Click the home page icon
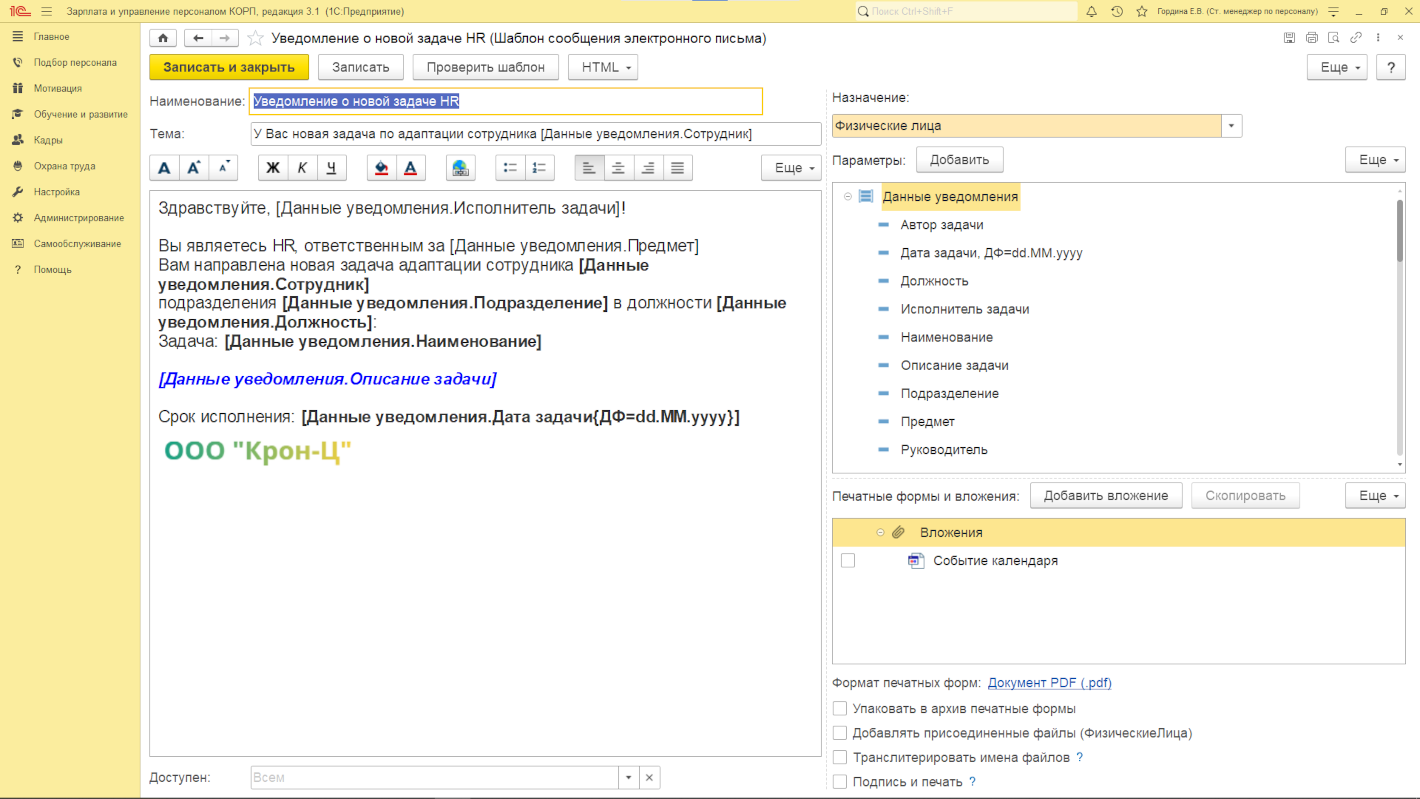The width and height of the screenshot is (1420, 799). point(163,38)
